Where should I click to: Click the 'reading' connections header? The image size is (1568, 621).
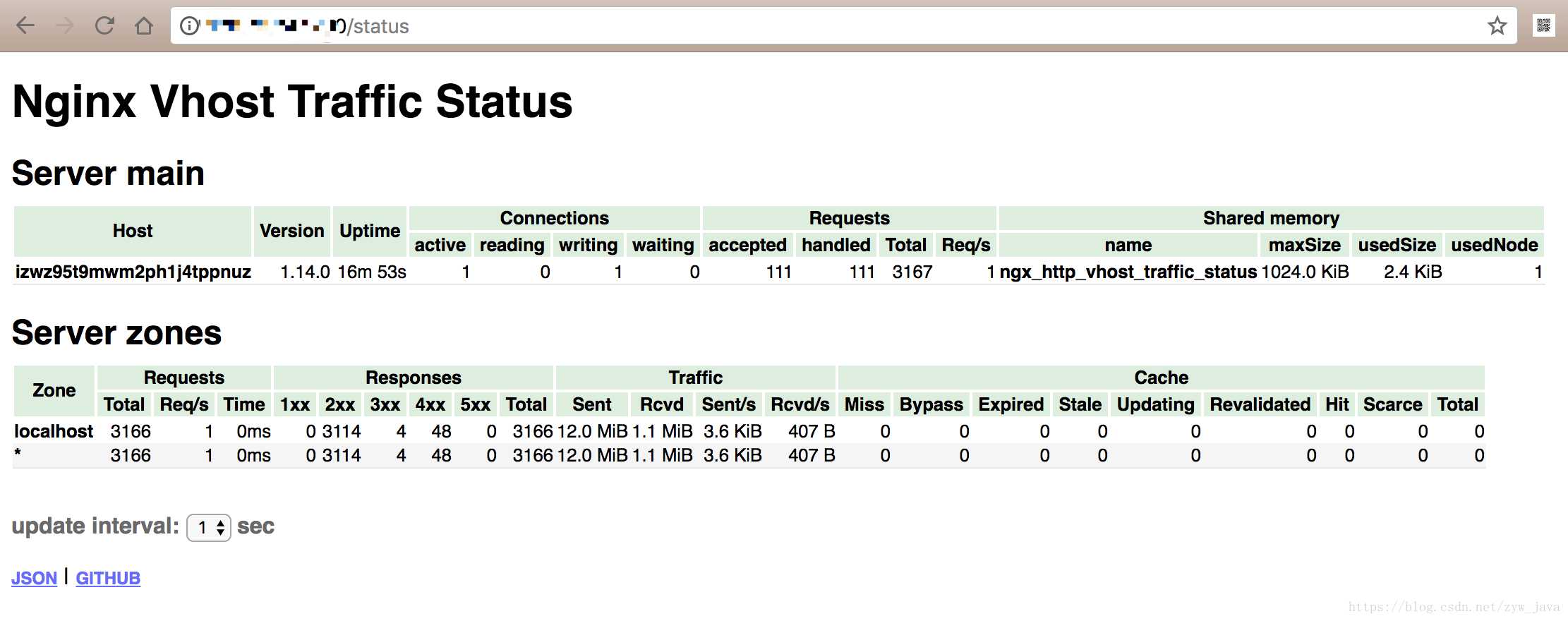pos(512,245)
